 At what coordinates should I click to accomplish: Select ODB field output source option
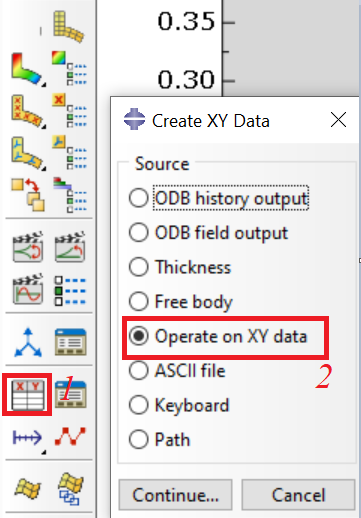click(x=209, y=233)
